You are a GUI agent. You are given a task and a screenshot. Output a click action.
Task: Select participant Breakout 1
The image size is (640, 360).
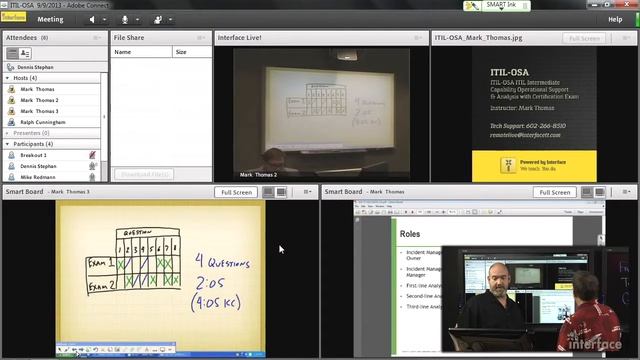tap(52, 155)
